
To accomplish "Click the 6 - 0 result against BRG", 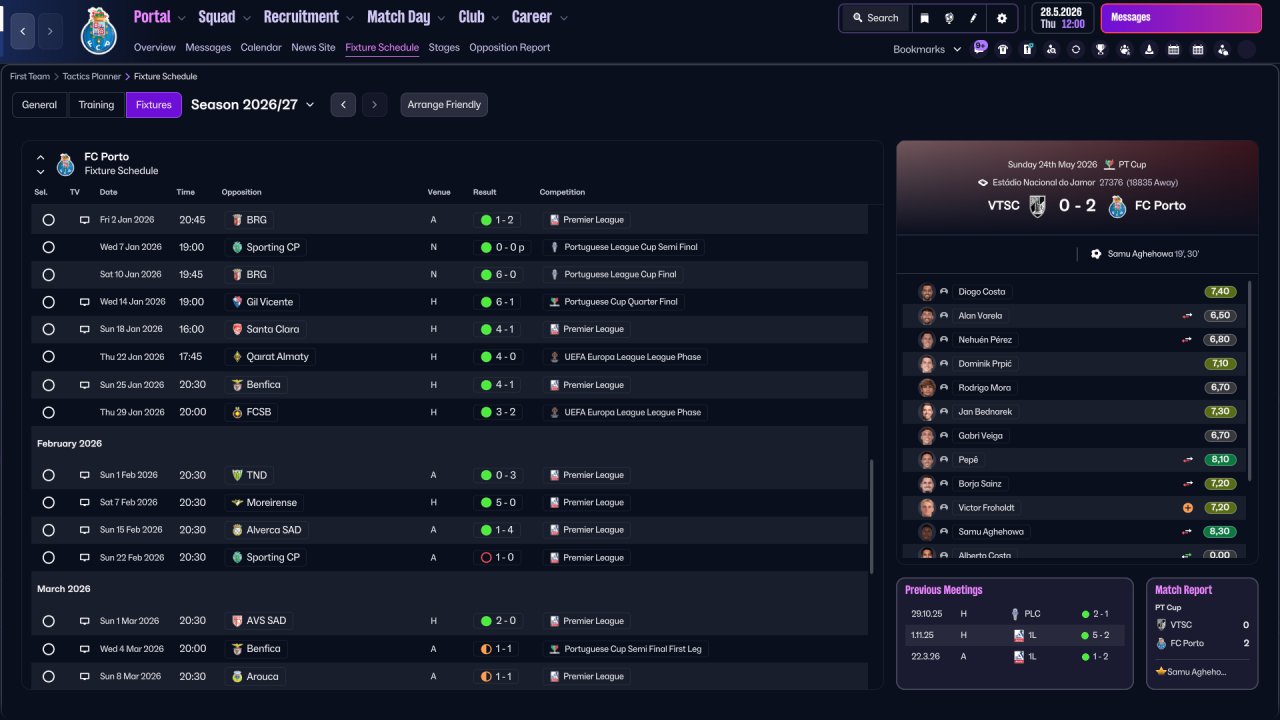I will point(499,275).
